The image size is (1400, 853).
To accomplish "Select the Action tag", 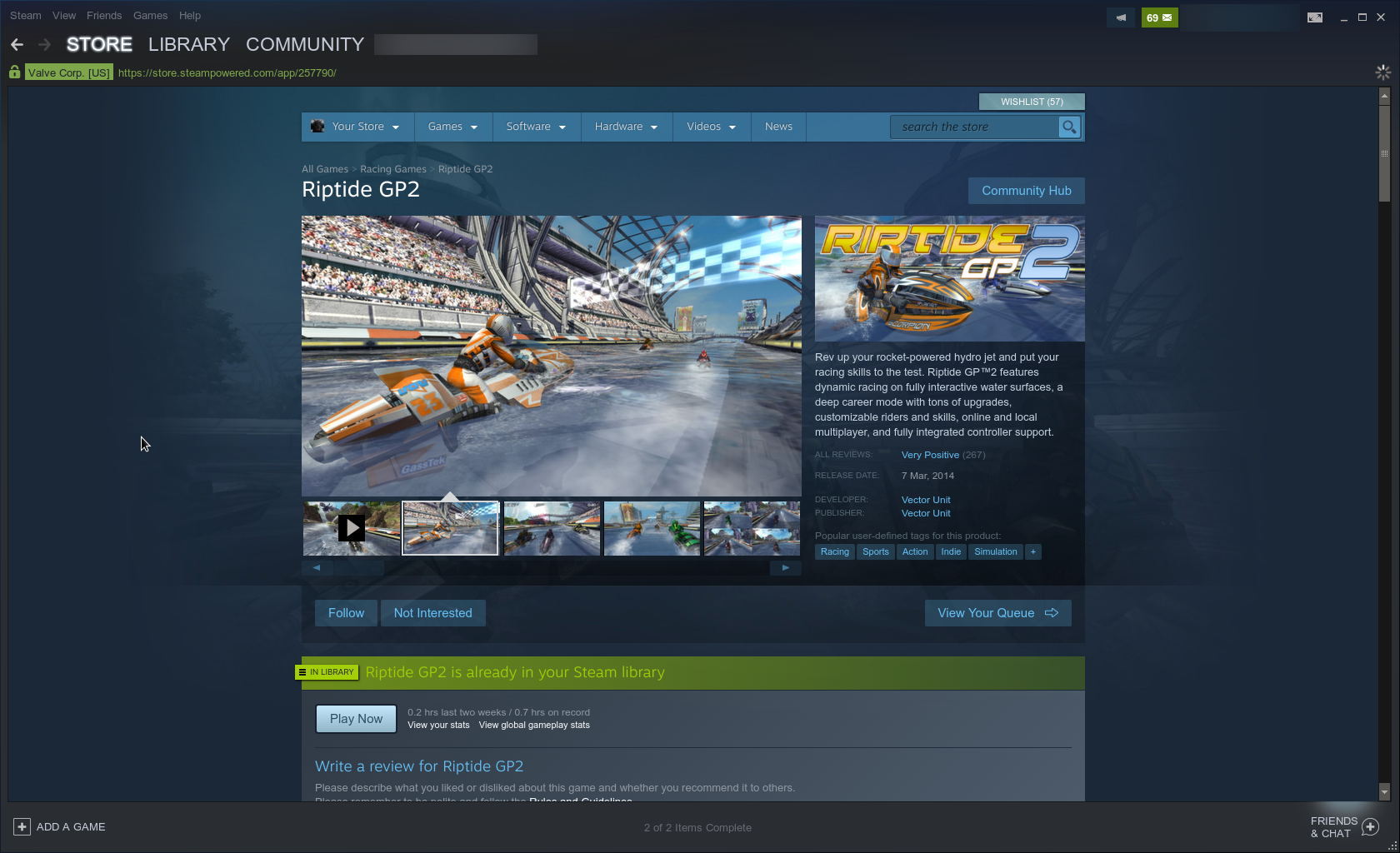I will tap(915, 551).
